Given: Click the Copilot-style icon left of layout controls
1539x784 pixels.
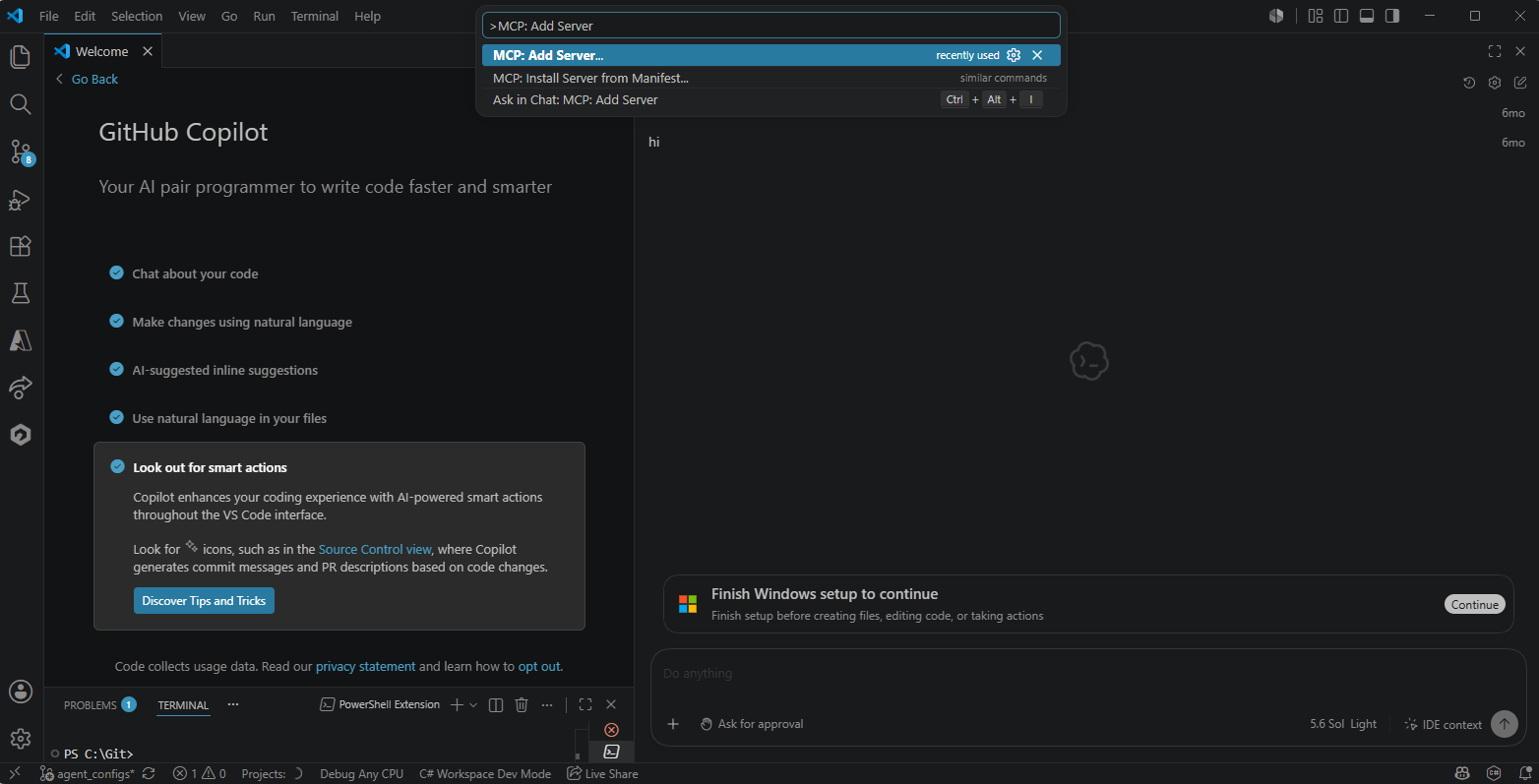Looking at the screenshot, I should [x=1276, y=16].
